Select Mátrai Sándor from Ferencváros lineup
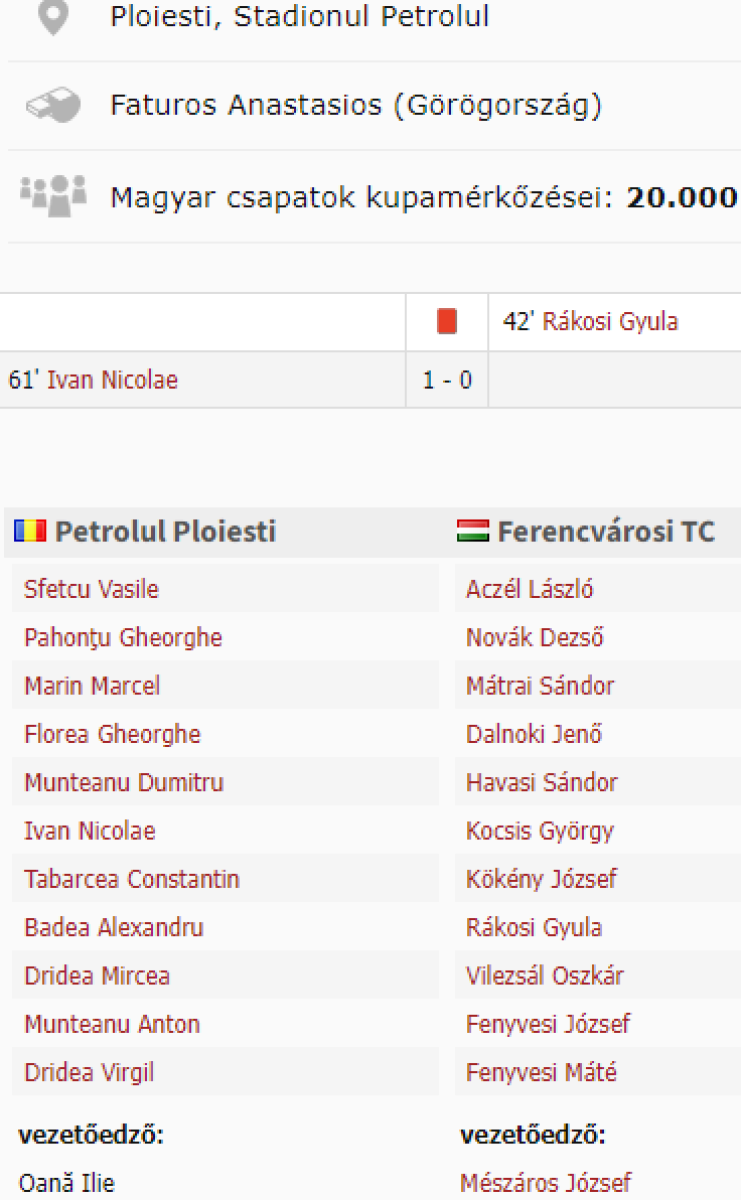 click(540, 686)
